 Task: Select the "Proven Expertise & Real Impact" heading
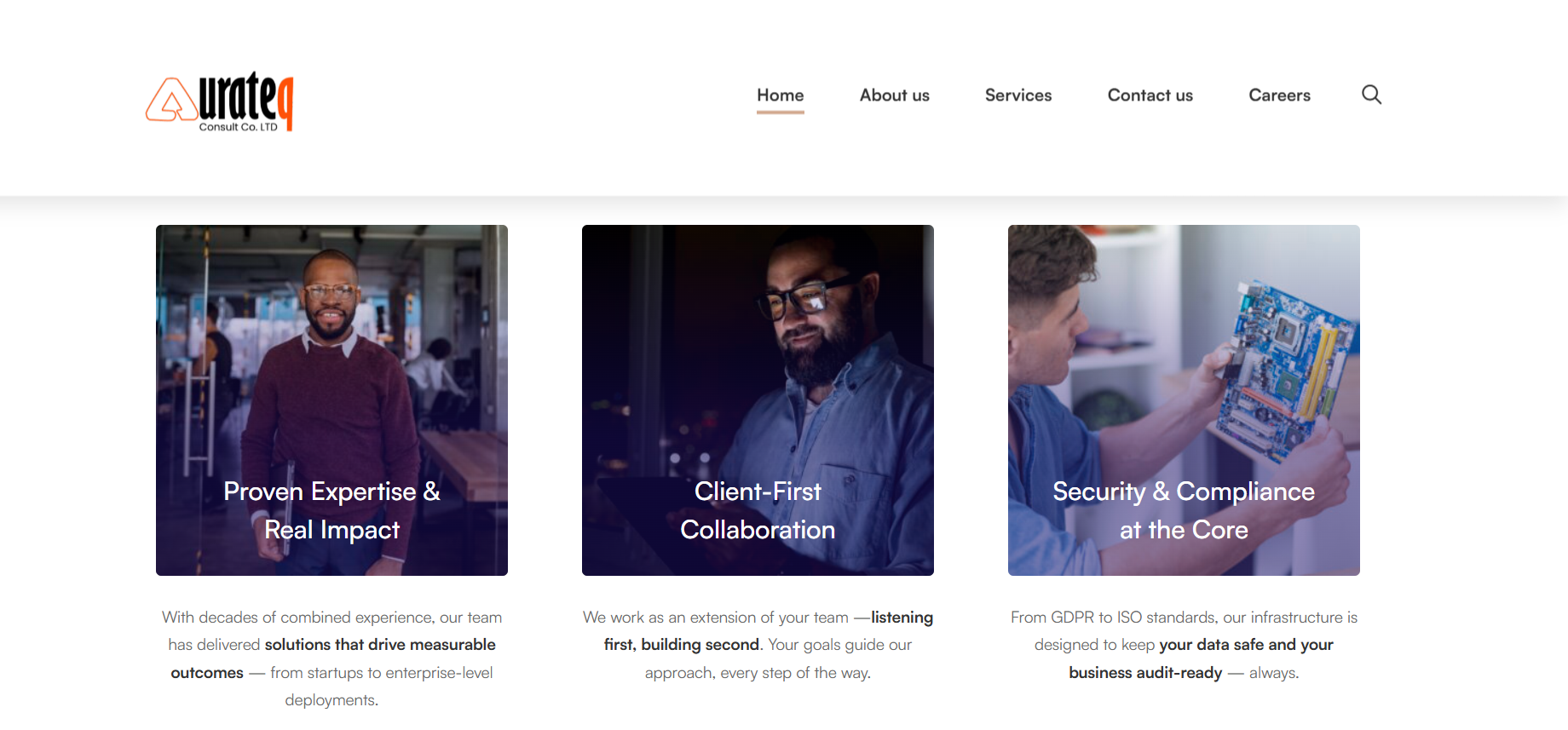click(x=331, y=510)
